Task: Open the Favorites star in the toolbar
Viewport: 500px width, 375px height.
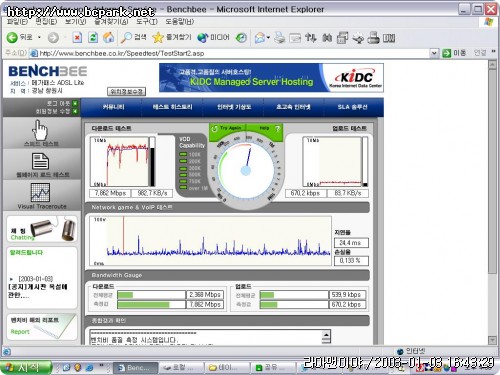Action: [x=158, y=37]
